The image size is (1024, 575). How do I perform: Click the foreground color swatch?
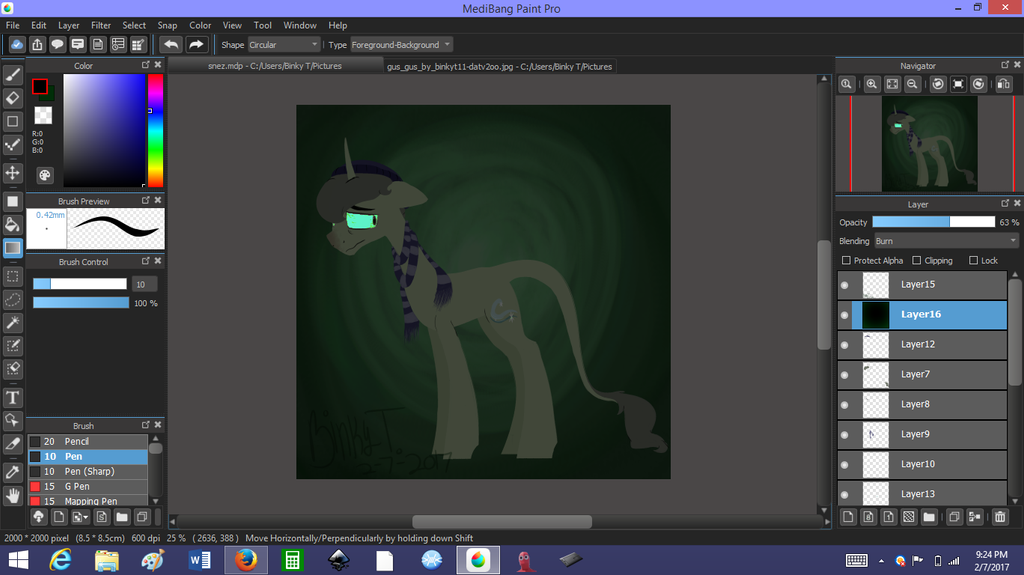click(40, 86)
